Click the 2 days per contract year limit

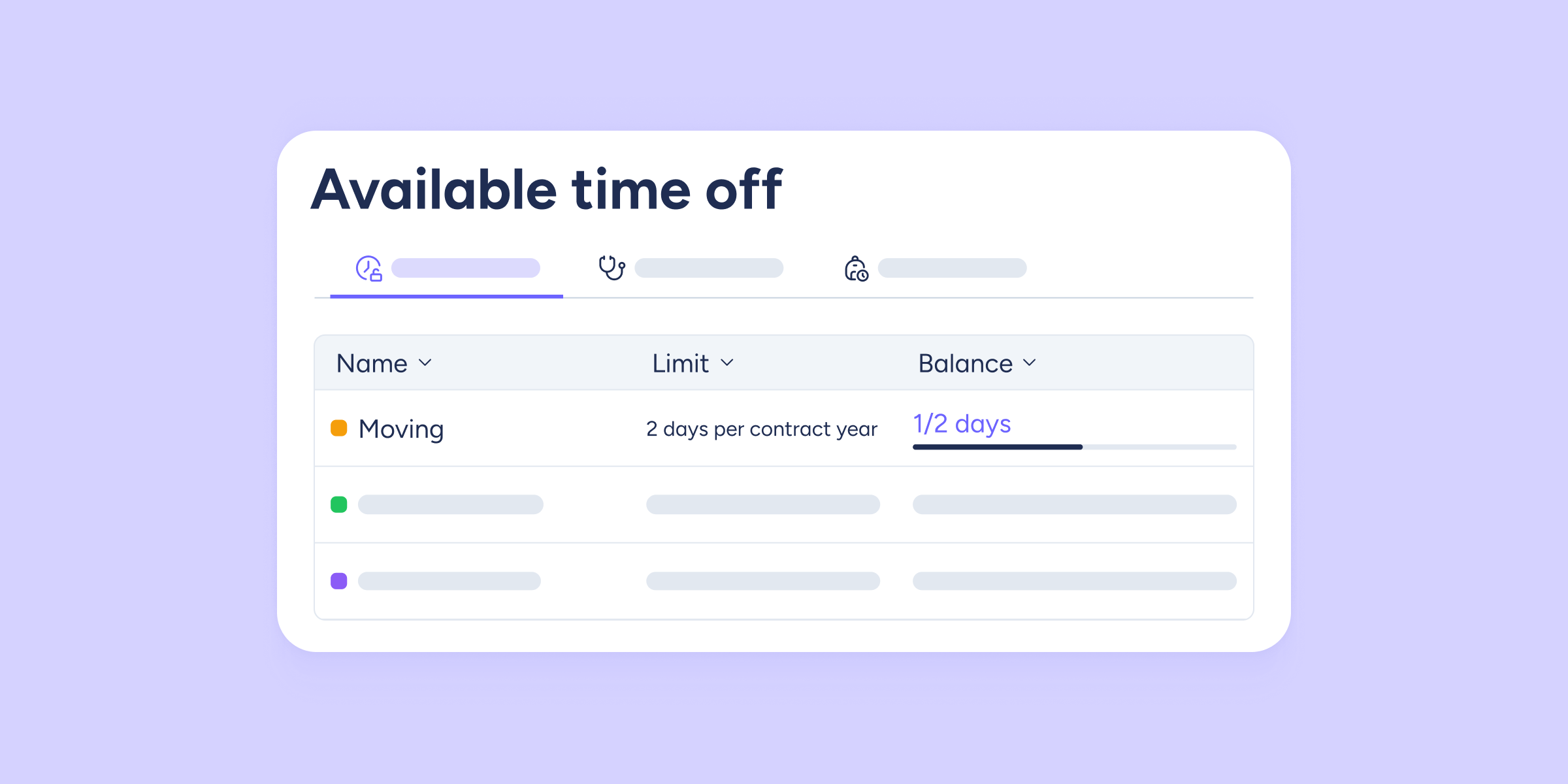[x=761, y=429]
